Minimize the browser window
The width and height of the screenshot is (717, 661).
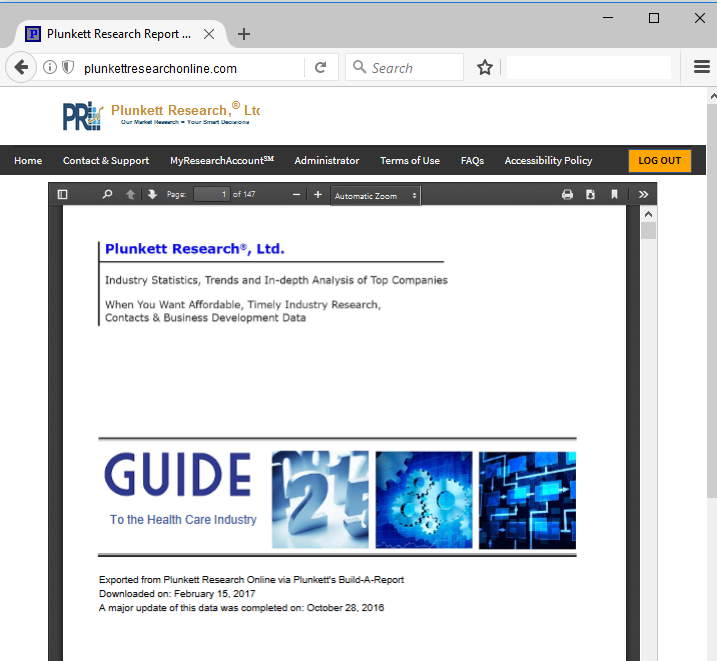pos(608,18)
